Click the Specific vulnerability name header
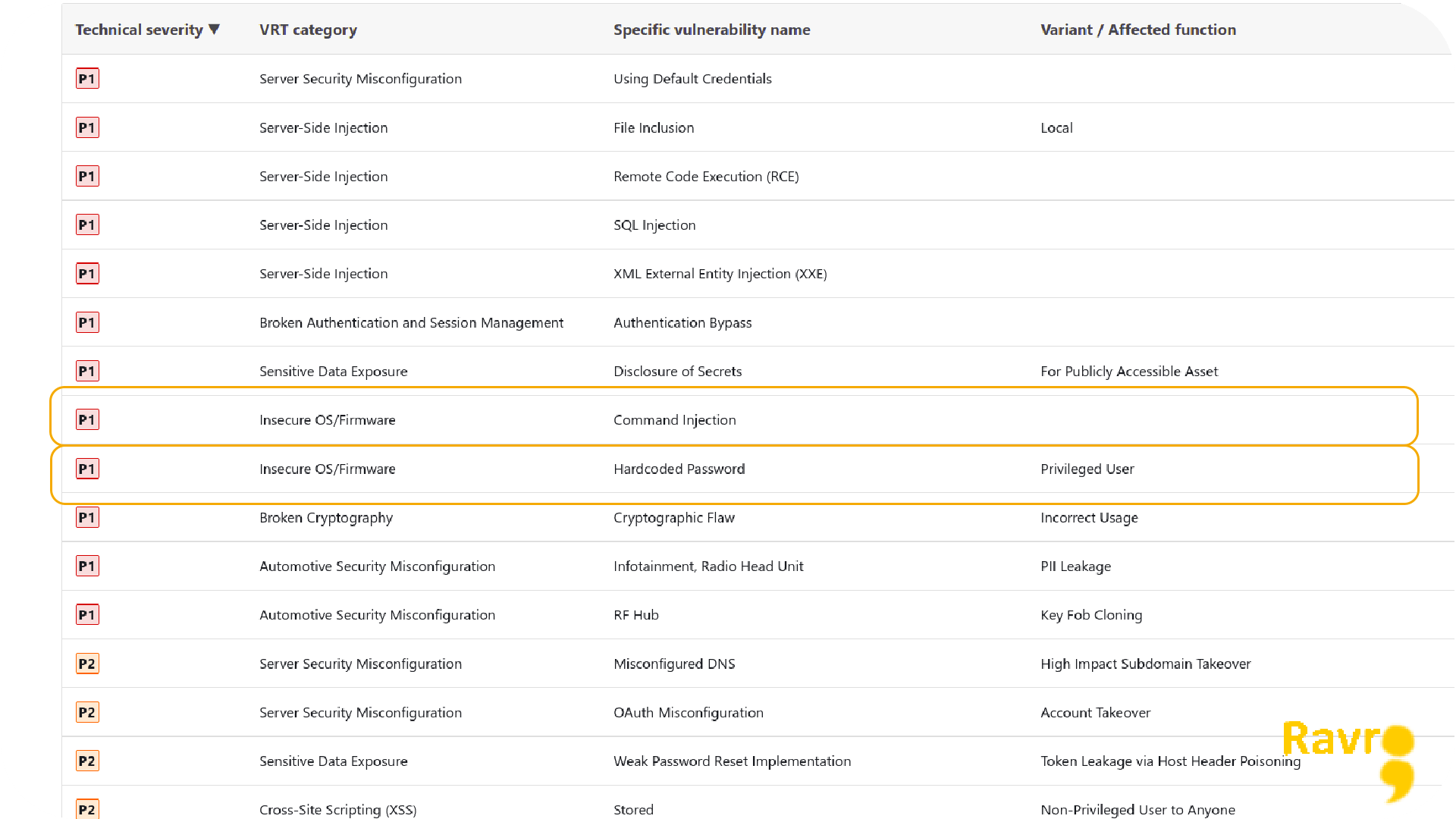 (711, 30)
